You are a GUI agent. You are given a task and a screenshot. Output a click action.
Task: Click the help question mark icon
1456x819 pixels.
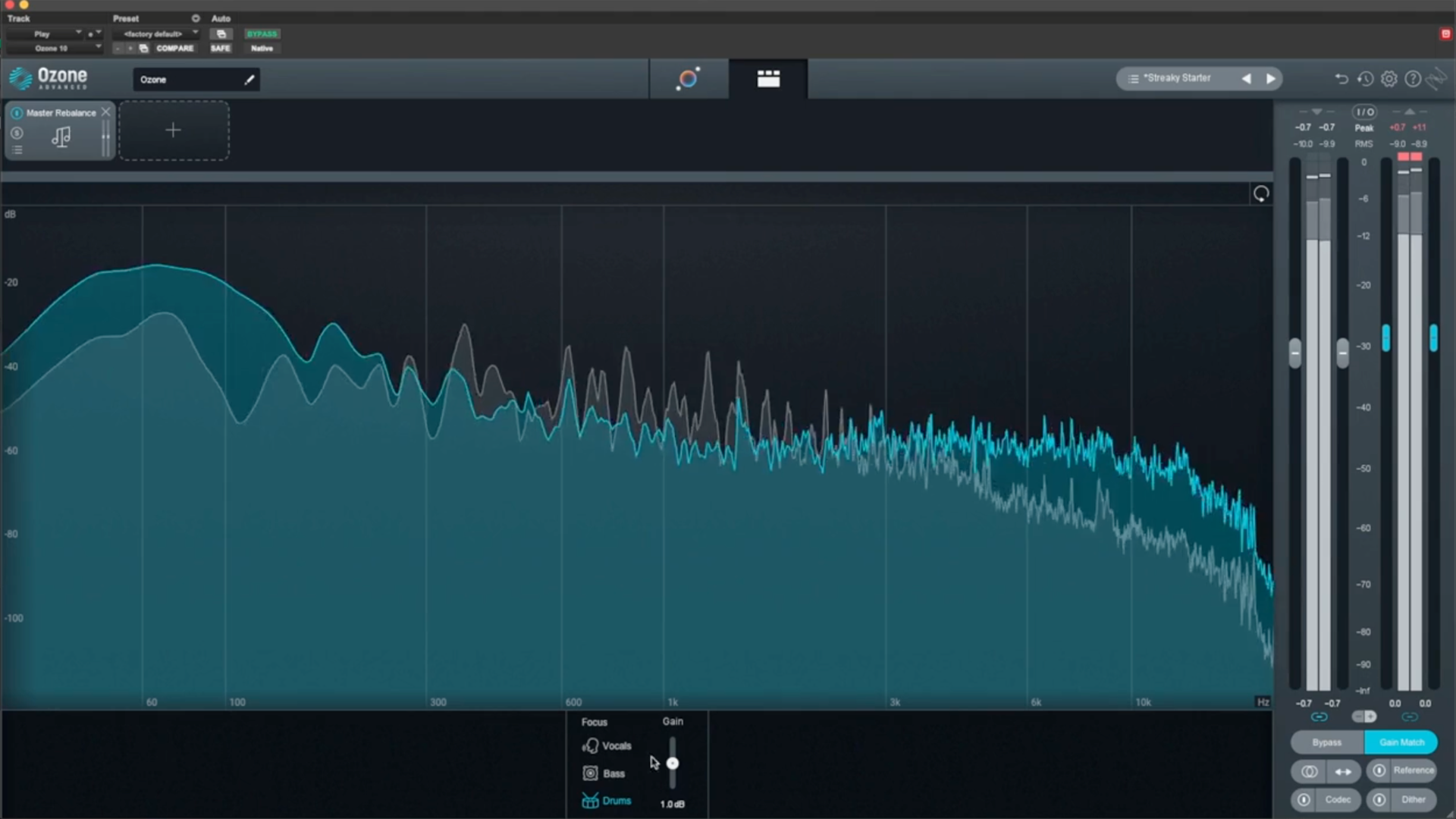coord(1412,79)
